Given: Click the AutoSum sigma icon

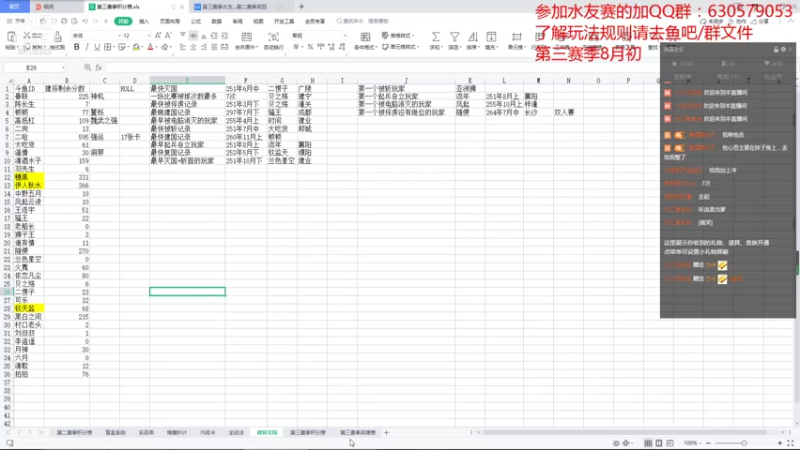Looking at the screenshot, I should click(435, 37).
